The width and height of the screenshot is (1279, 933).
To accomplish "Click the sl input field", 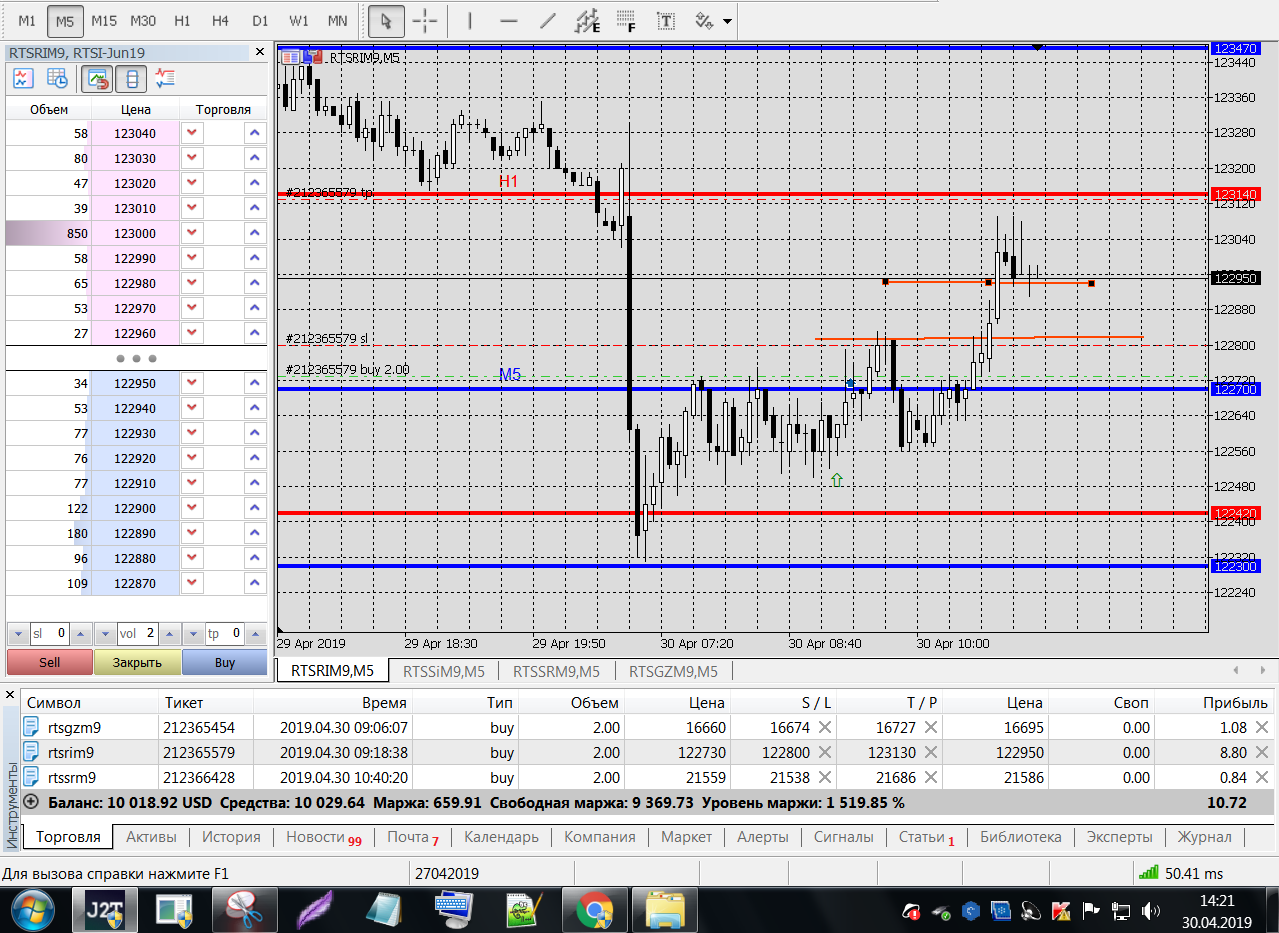I will (50, 633).
